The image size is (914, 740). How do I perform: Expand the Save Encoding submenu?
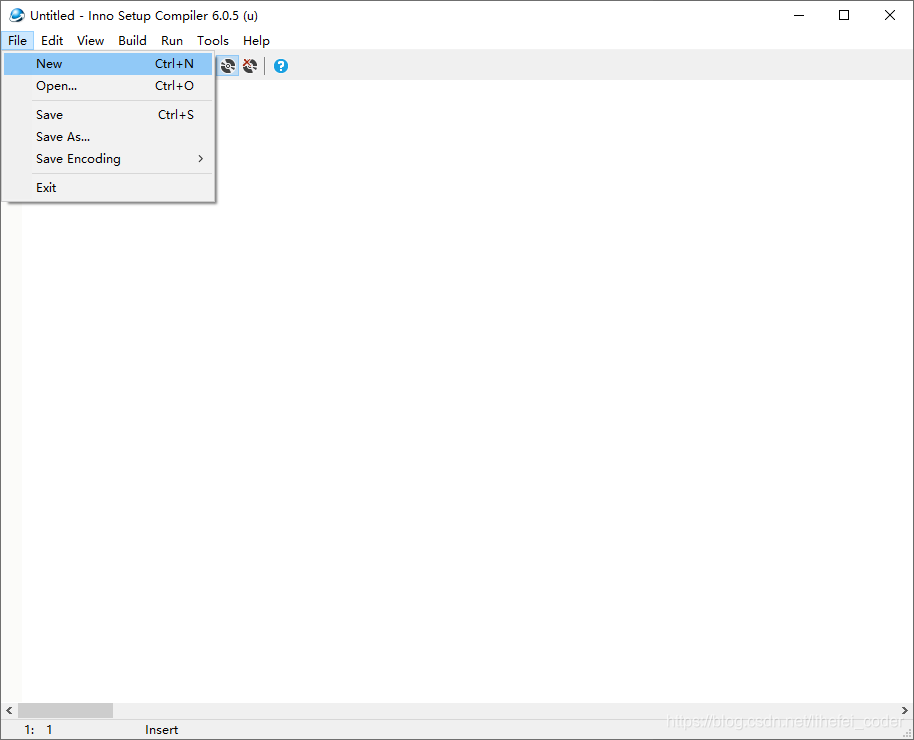(x=108, y=159)
